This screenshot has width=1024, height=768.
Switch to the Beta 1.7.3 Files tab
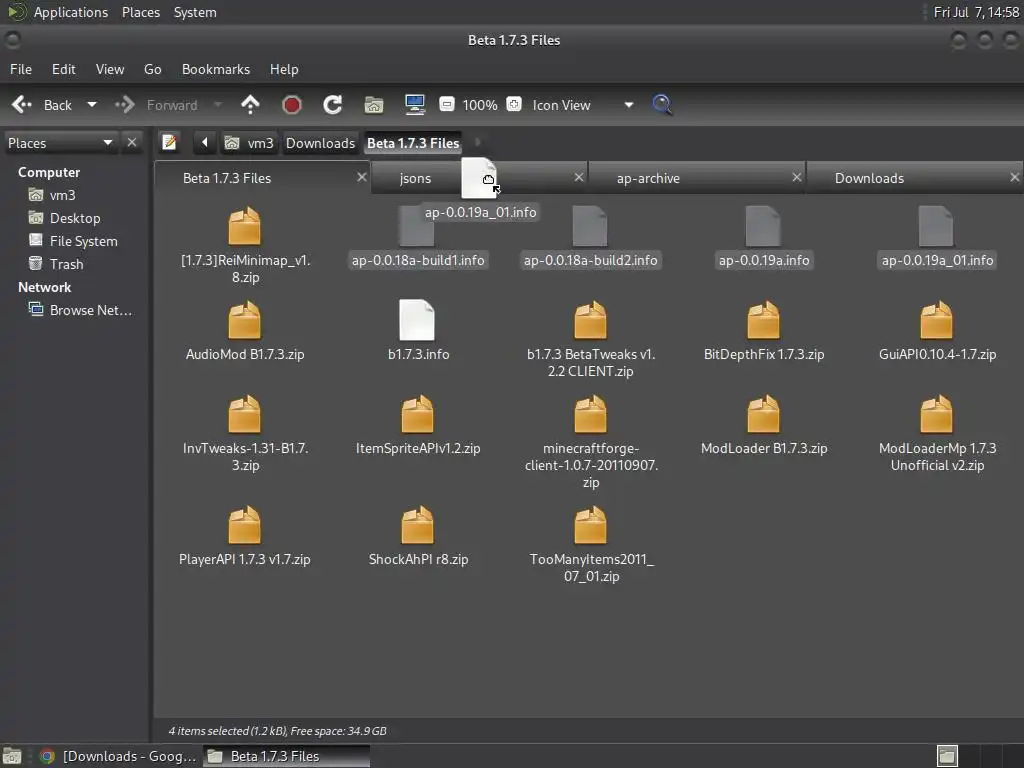(261, 178)
